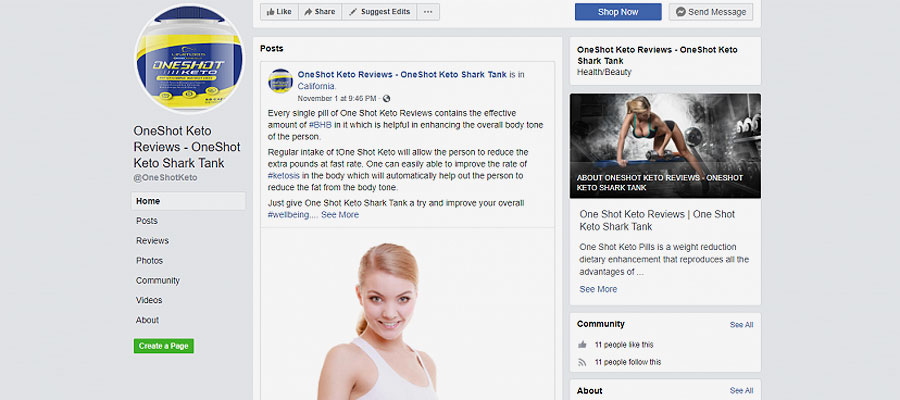
Task: Open Reviews in the sidebar
Action: click(x=152, y=240)
